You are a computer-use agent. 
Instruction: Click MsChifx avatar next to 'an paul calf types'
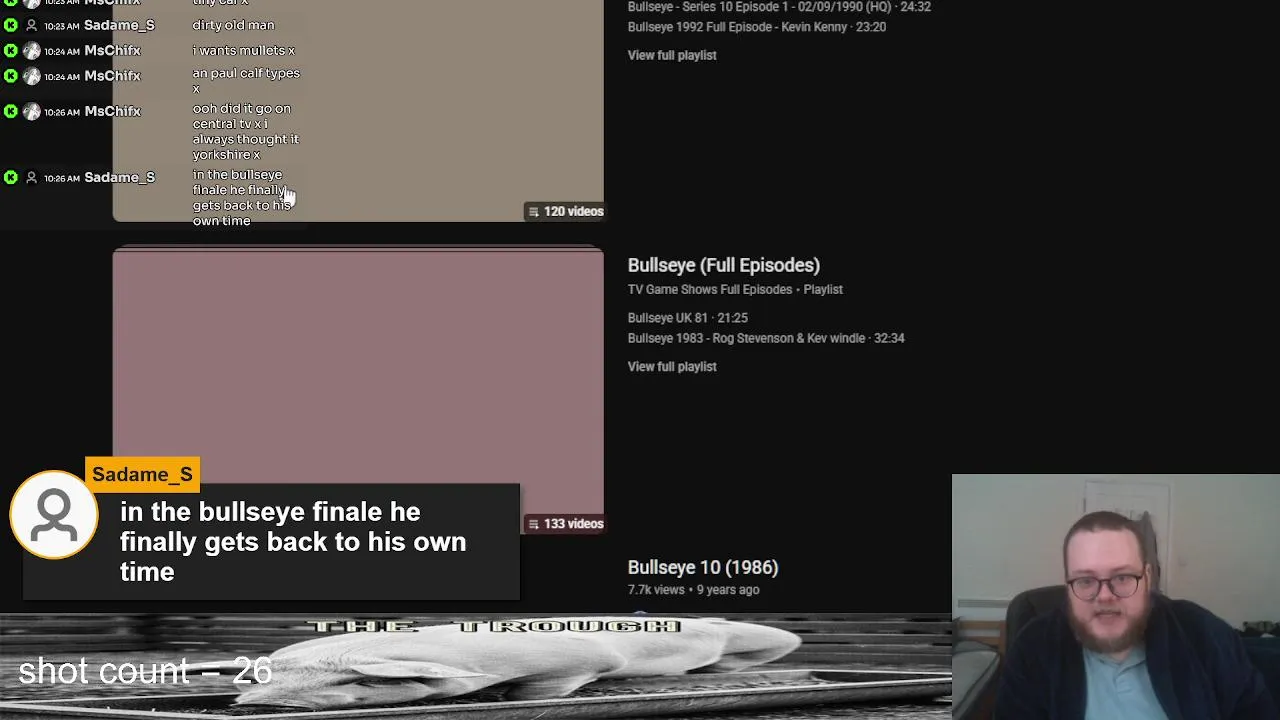31,75
